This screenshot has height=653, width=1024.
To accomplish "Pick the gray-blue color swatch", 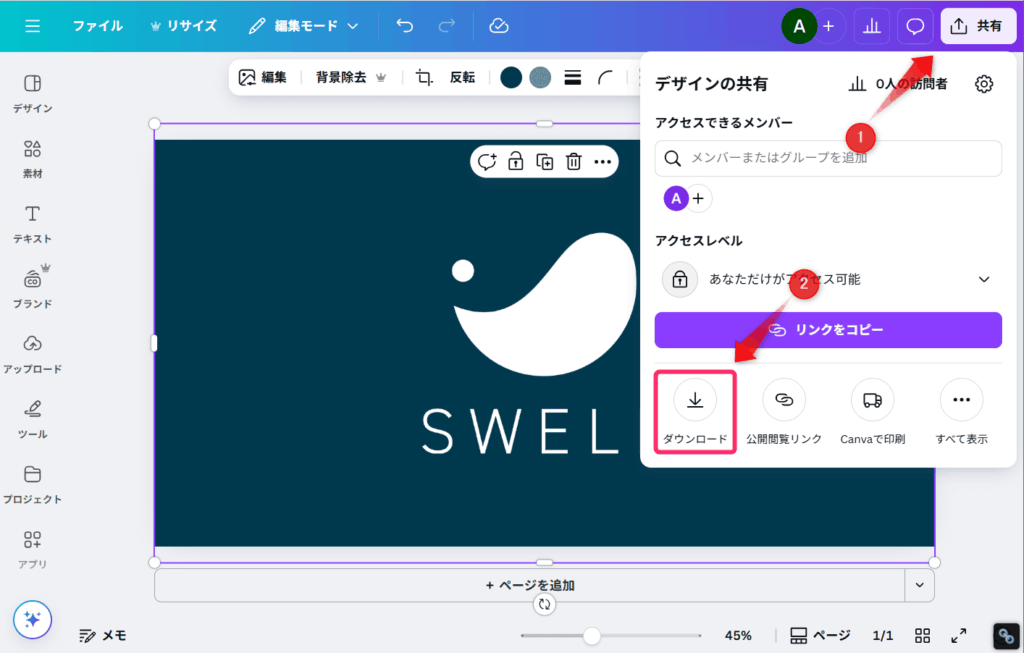I will pos(540,78).
